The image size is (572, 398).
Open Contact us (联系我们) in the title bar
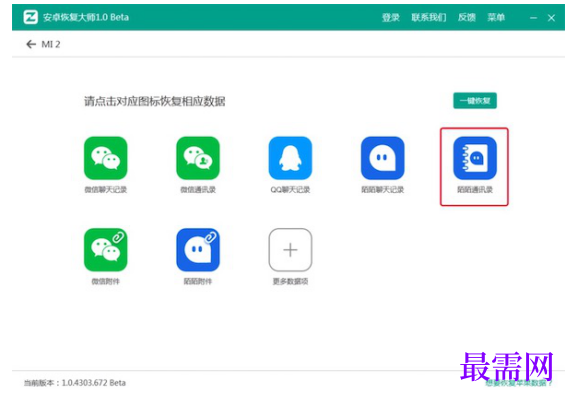click(x=429, y=17)
